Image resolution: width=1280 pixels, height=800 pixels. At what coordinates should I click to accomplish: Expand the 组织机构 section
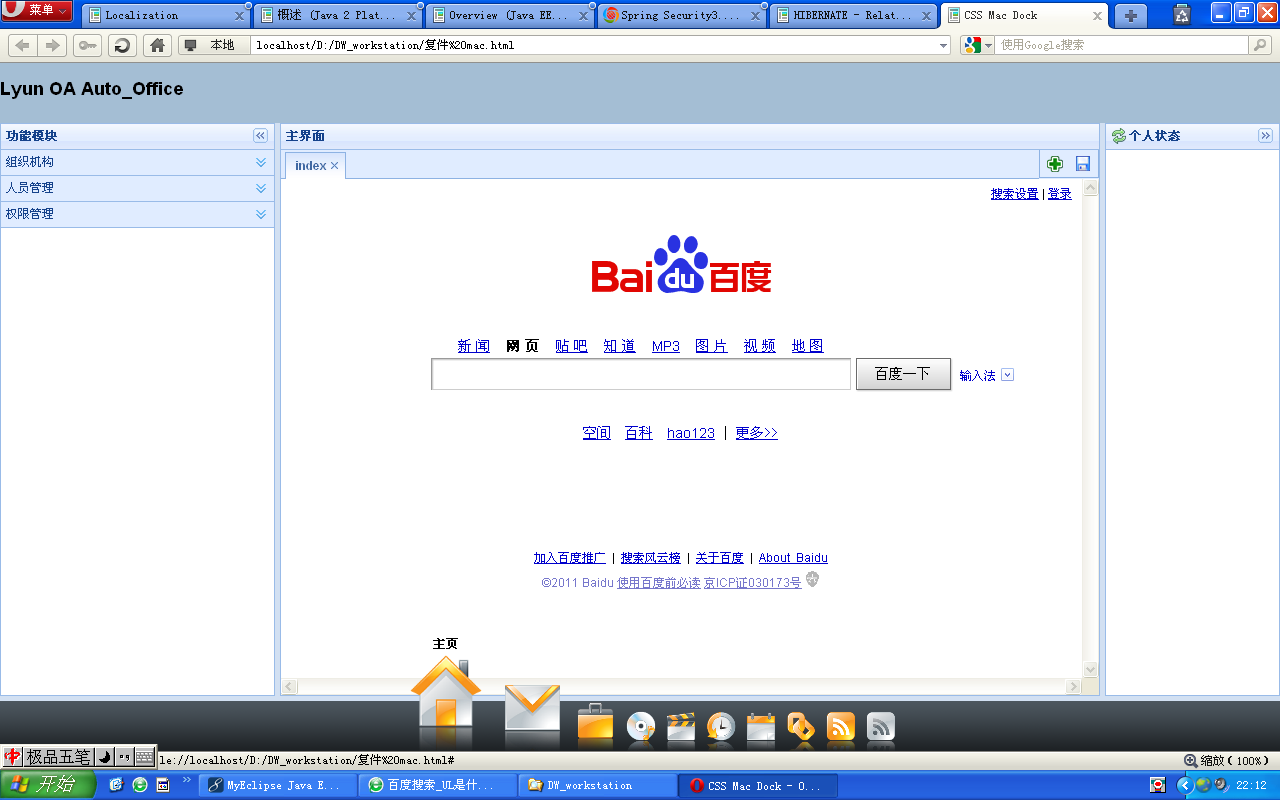coord(261,162)
